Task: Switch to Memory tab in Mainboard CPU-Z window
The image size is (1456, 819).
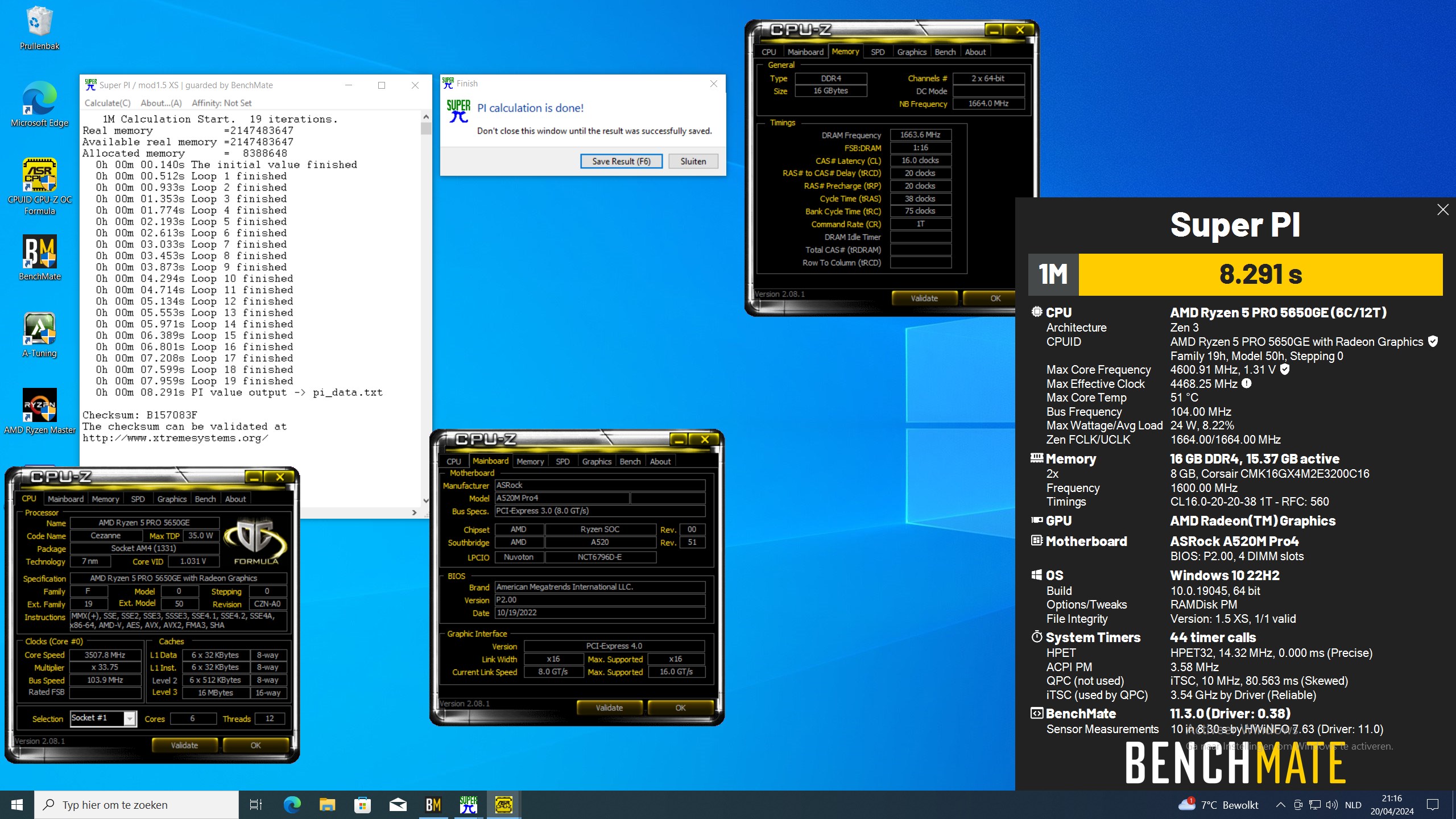Action: pyautogui.click(x=530, y=461)
